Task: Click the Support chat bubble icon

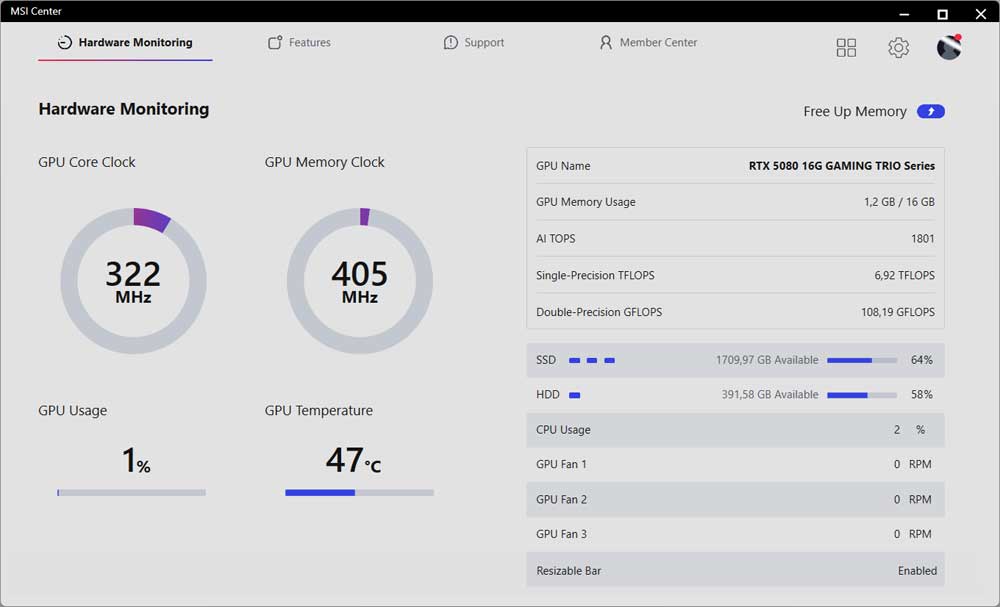Action: 450,43
